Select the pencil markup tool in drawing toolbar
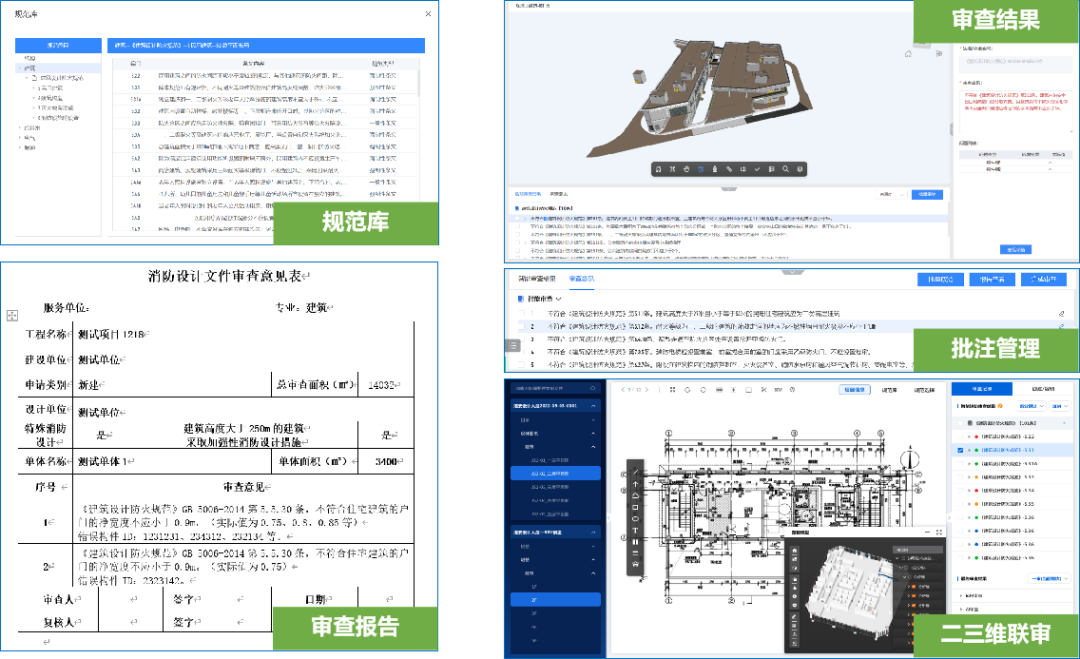The width and height of the screenshot is (1080, 659). 636,471
